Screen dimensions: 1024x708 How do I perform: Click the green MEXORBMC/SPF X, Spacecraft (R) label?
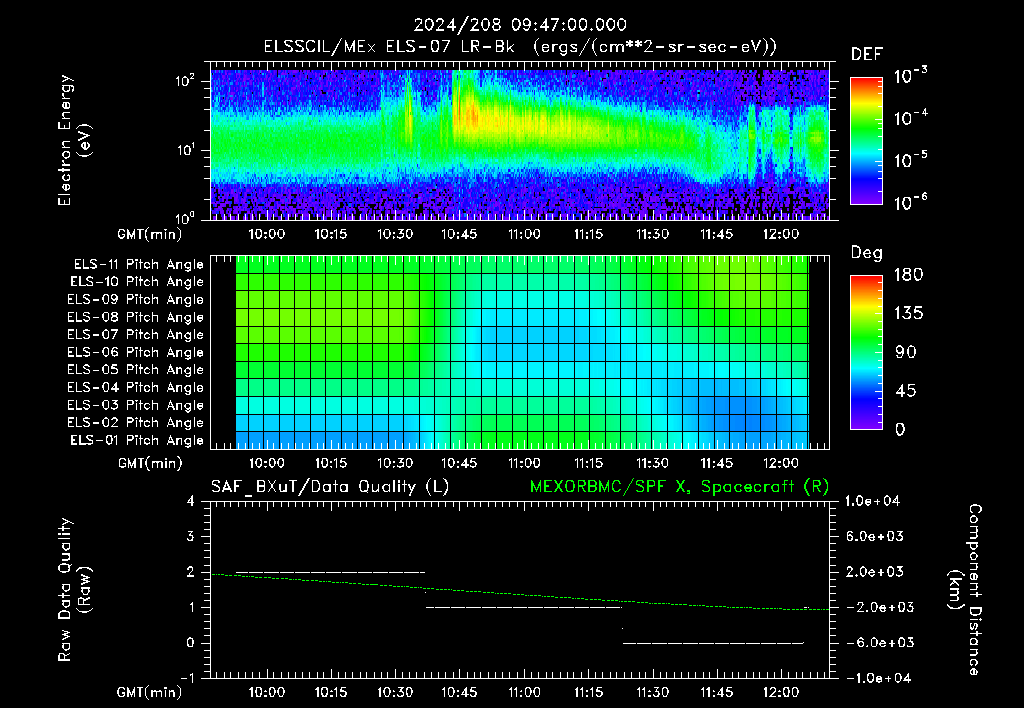click(x=679, y=487)
